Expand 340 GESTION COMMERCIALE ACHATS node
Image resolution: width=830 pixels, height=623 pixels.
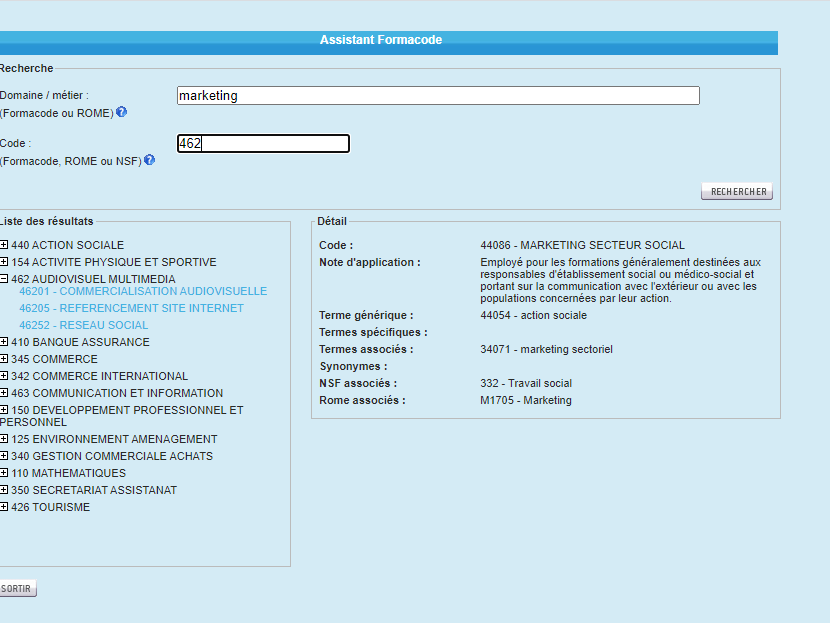[x=4, y=455]
